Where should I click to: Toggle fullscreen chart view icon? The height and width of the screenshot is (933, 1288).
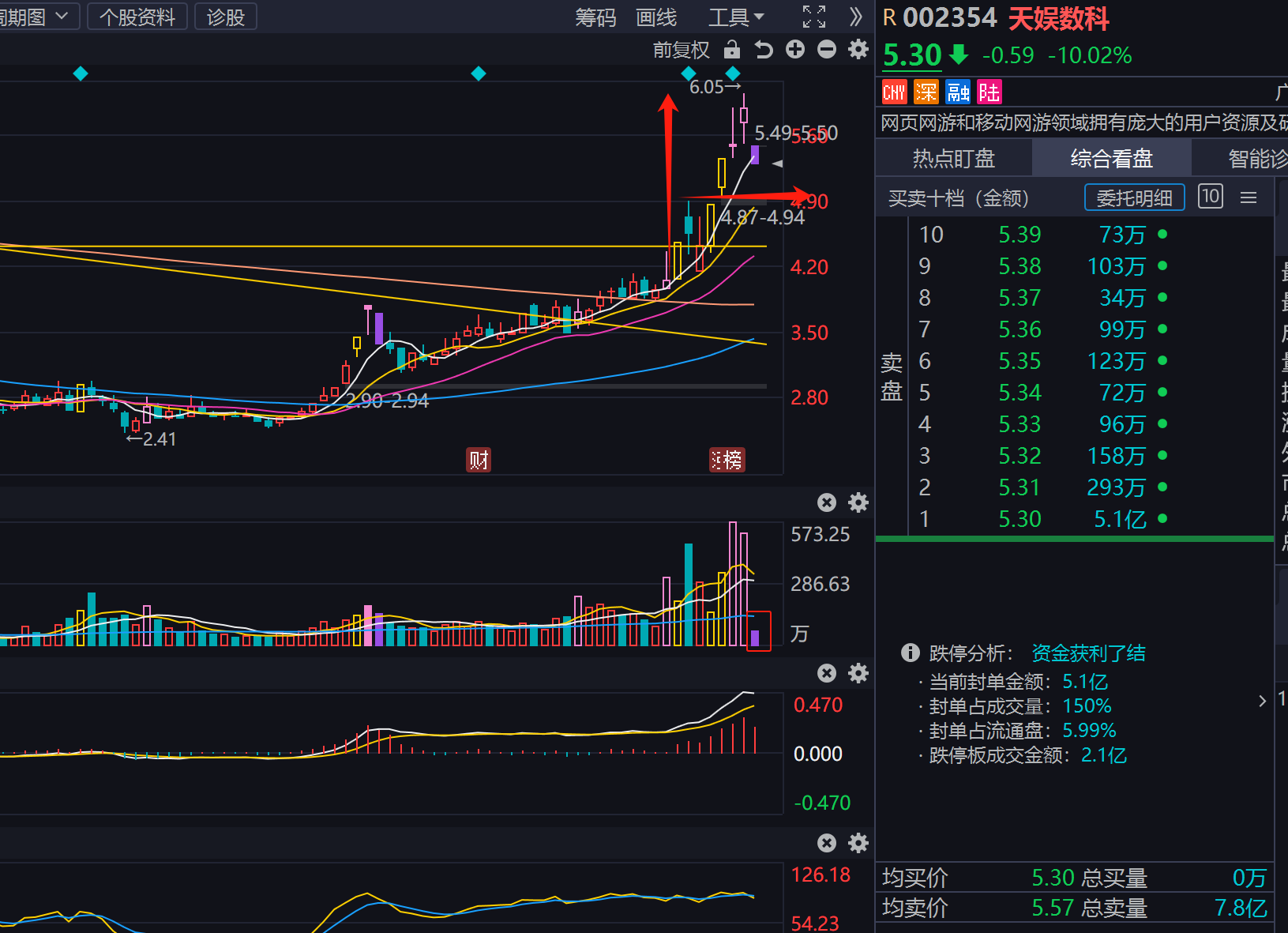814,17
